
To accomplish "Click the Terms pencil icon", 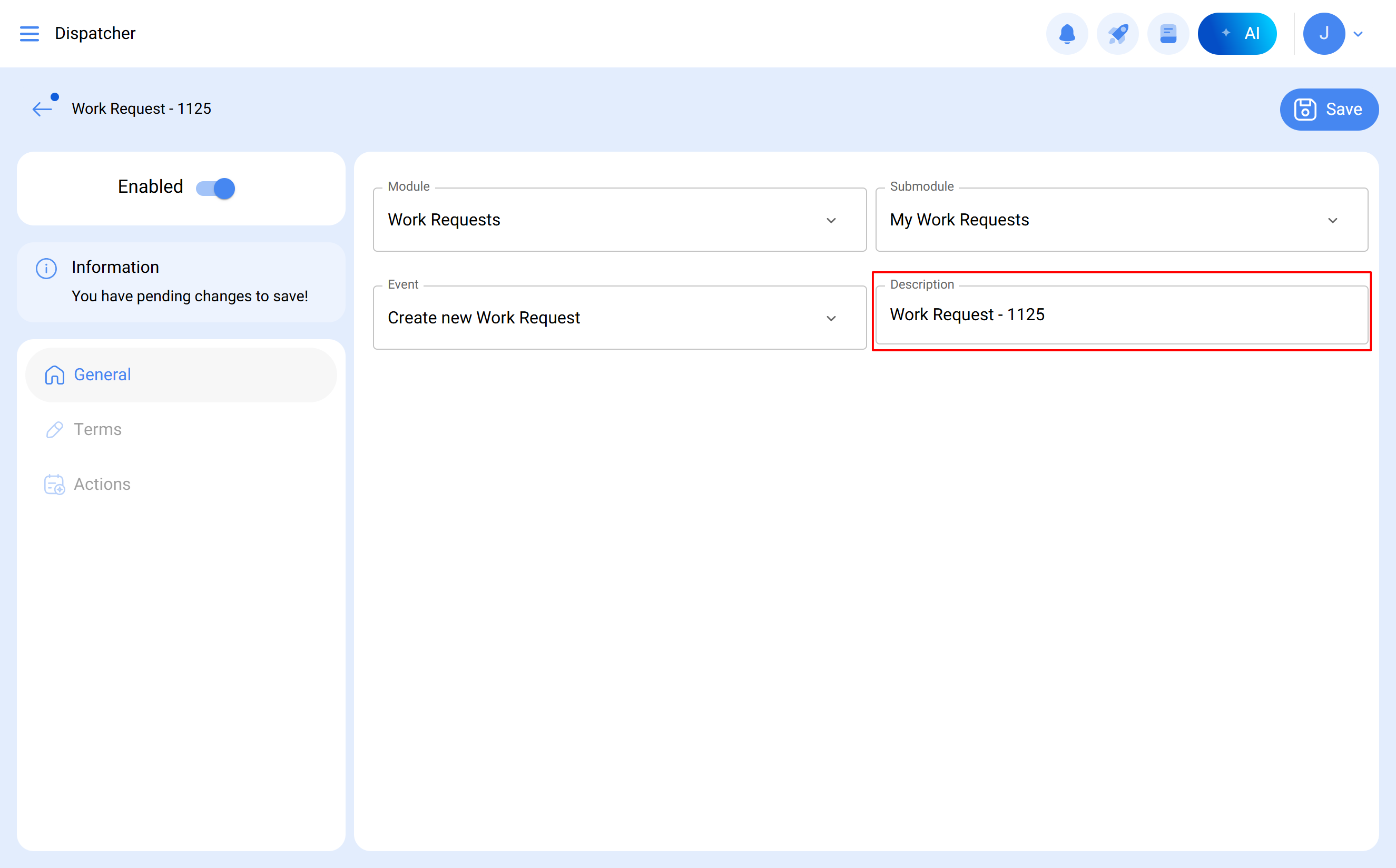I will coord(55,429).
